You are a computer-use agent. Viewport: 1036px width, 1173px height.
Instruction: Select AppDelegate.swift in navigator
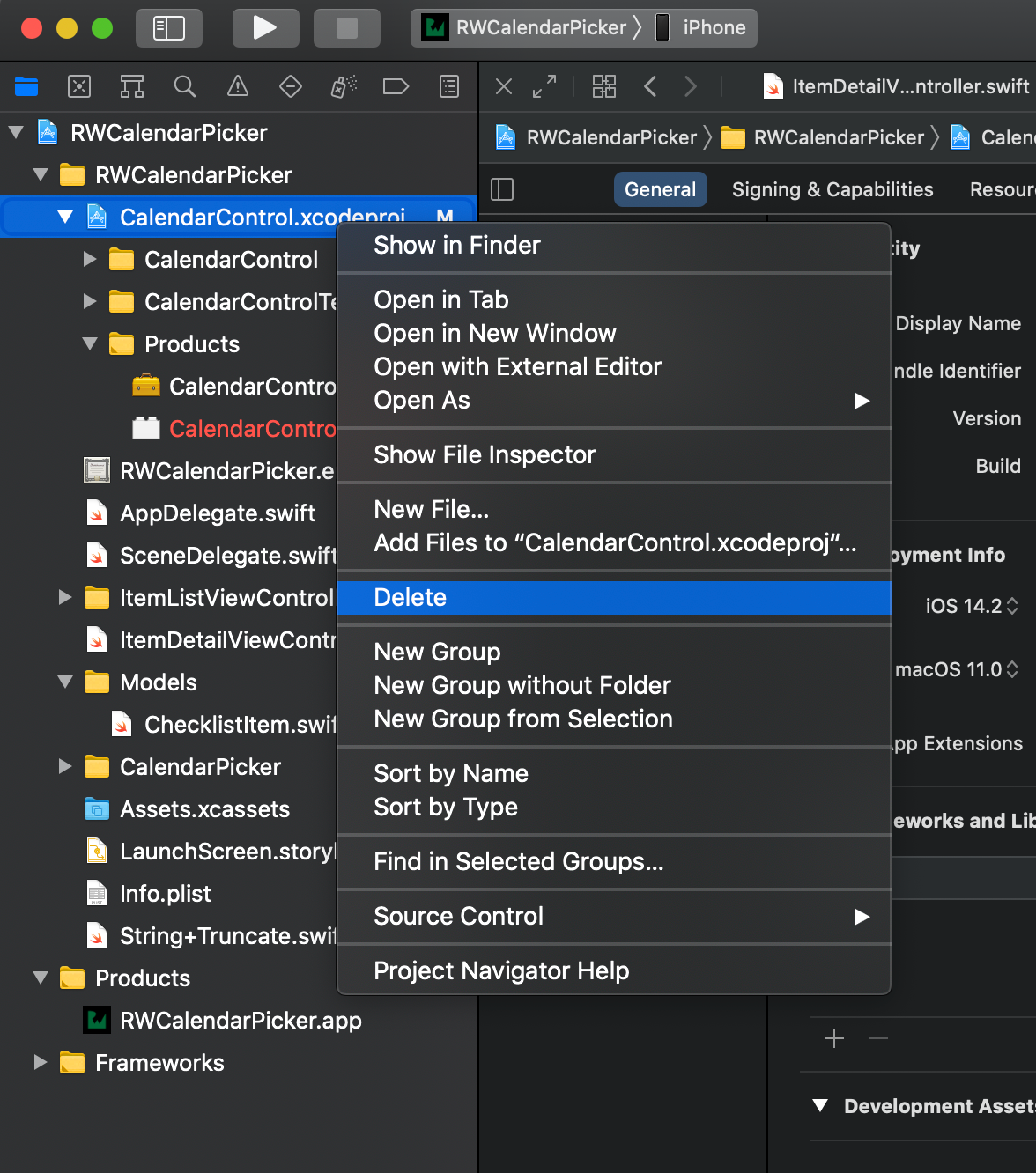click(x=218, y=513)
